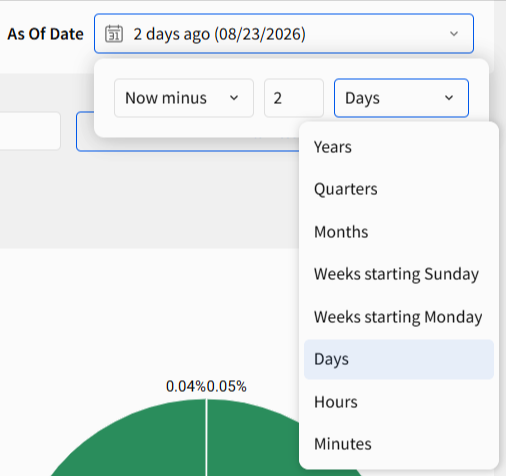Open the 'Now minus' dropdown
Image resolution: width=506 pixels, height=476 pixels.
(184, 98)
